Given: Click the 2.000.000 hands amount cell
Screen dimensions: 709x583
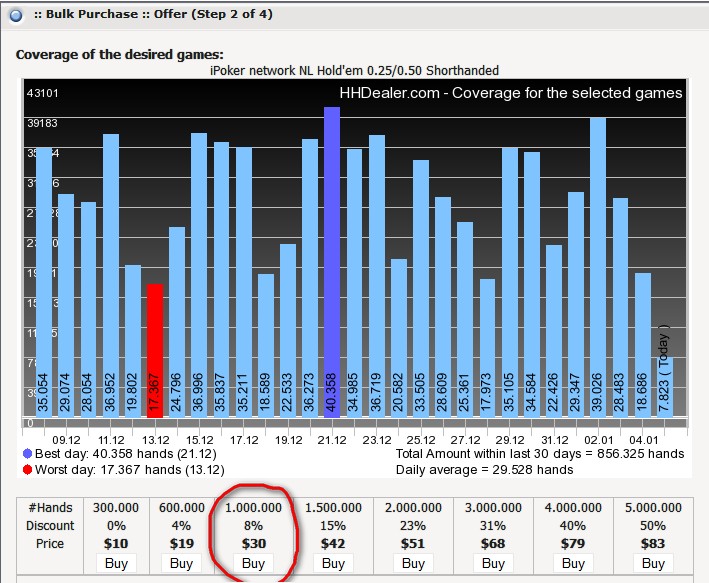Looking at the screenshot, I should (413, 507).
